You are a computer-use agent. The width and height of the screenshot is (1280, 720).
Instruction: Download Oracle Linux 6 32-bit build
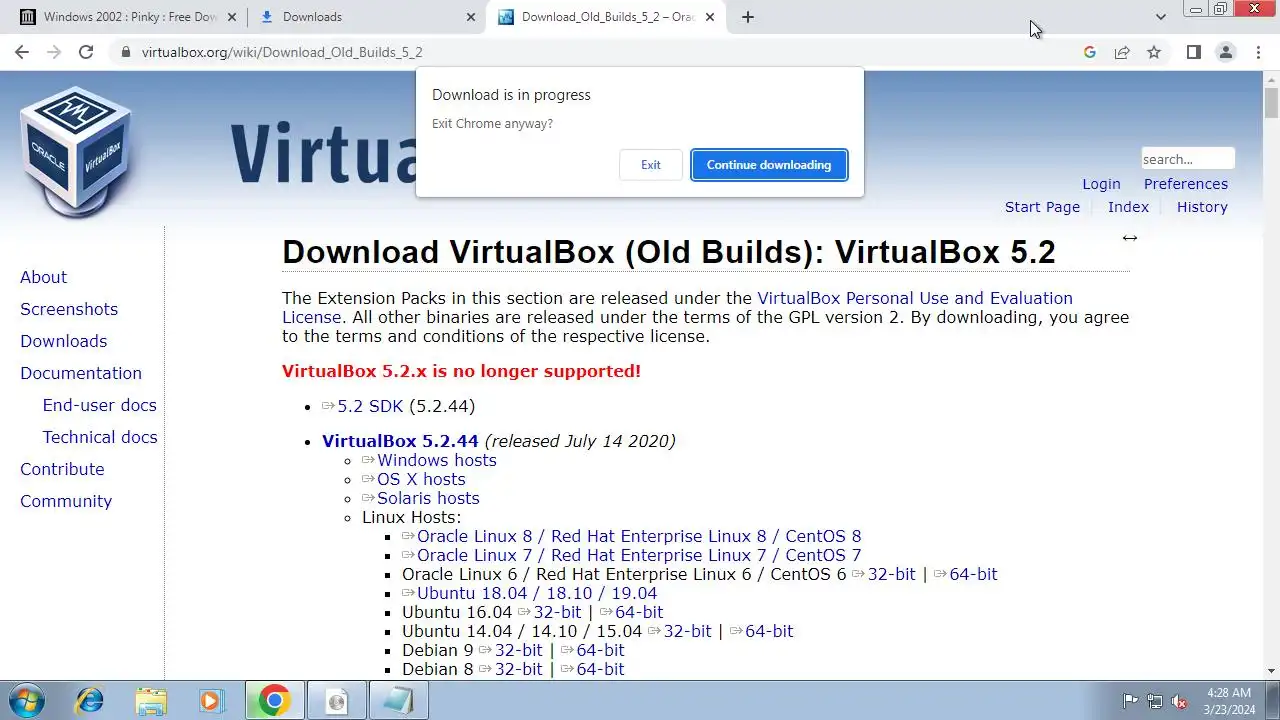pyautogui.click(x=892, y=574)
